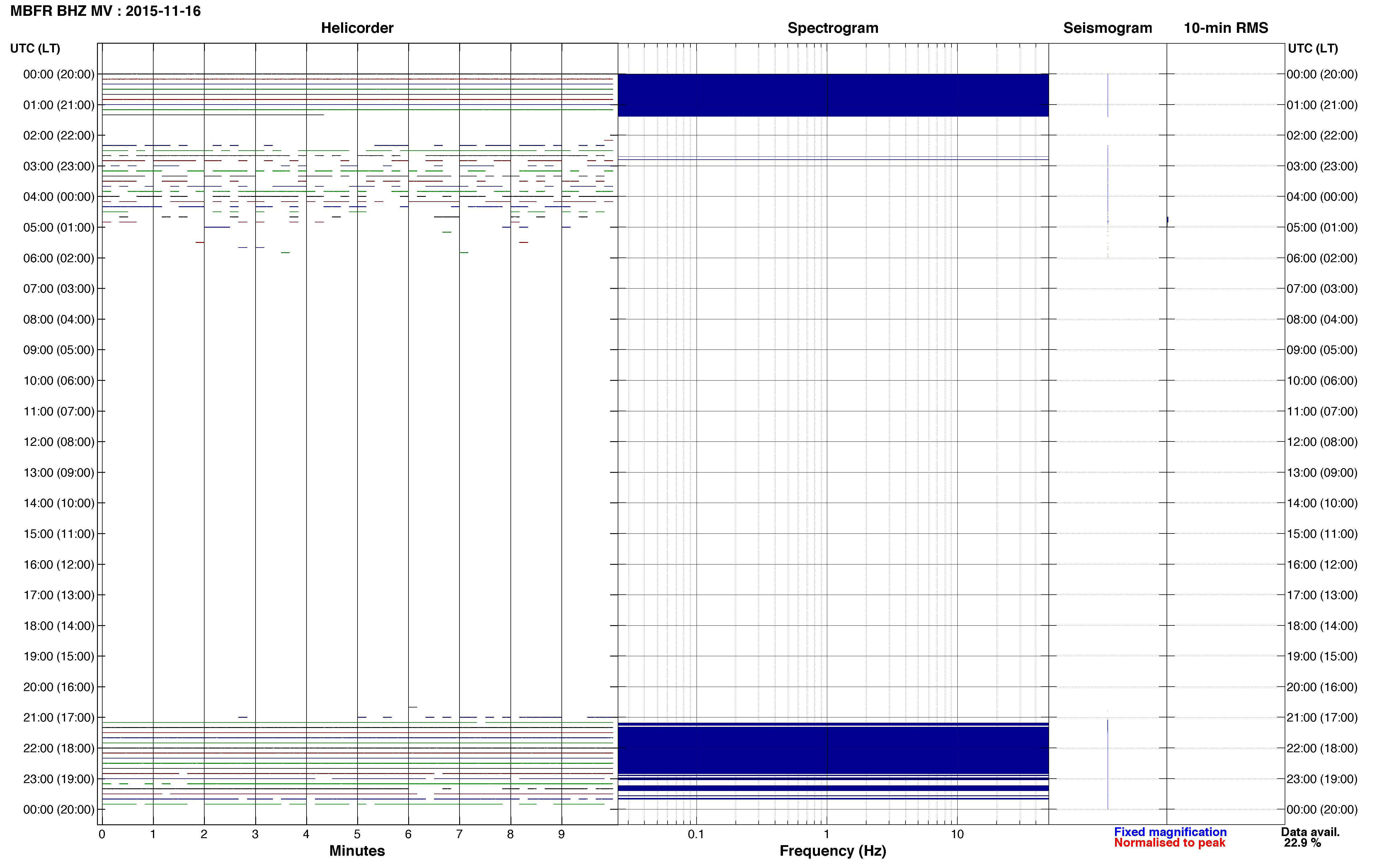
Task: Click the left "17:00 (13:00)" time label
Action: [59, 595]
